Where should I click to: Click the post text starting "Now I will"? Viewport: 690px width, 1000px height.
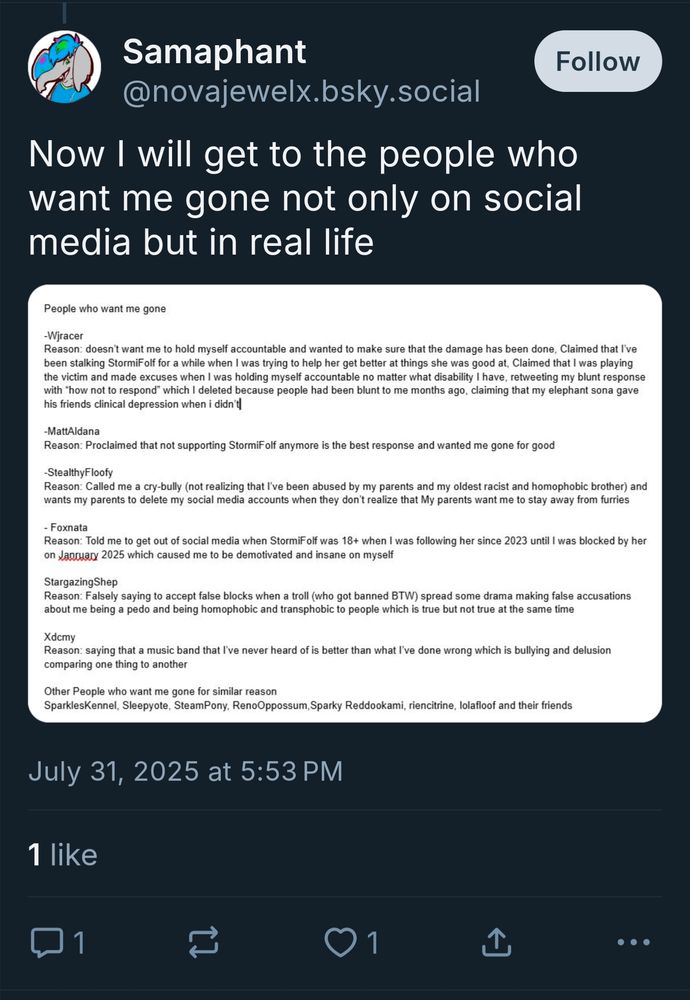pyautogui.click(x=304, y=198)
